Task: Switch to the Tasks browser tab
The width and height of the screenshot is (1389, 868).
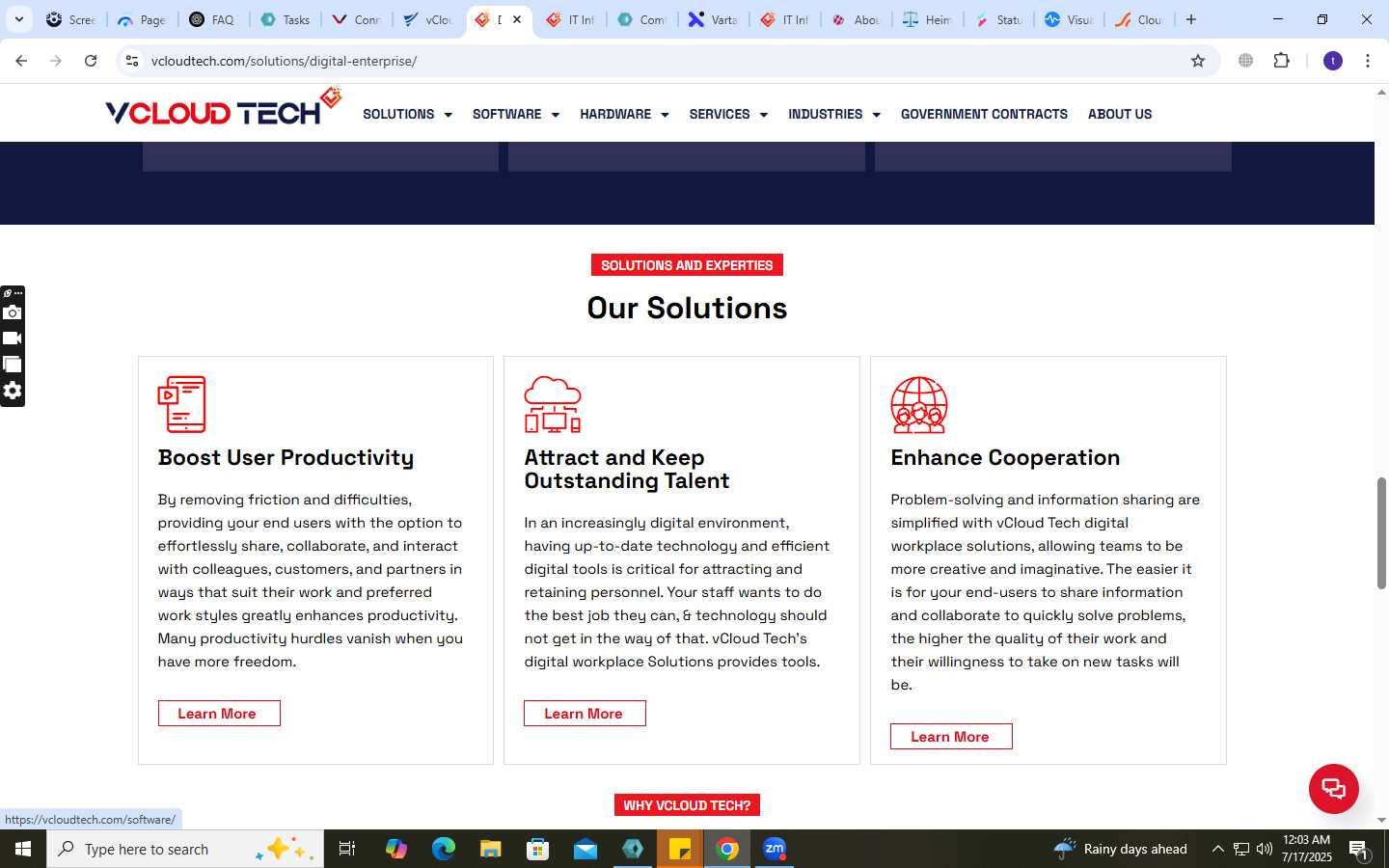Action: [x=285, y=19]
